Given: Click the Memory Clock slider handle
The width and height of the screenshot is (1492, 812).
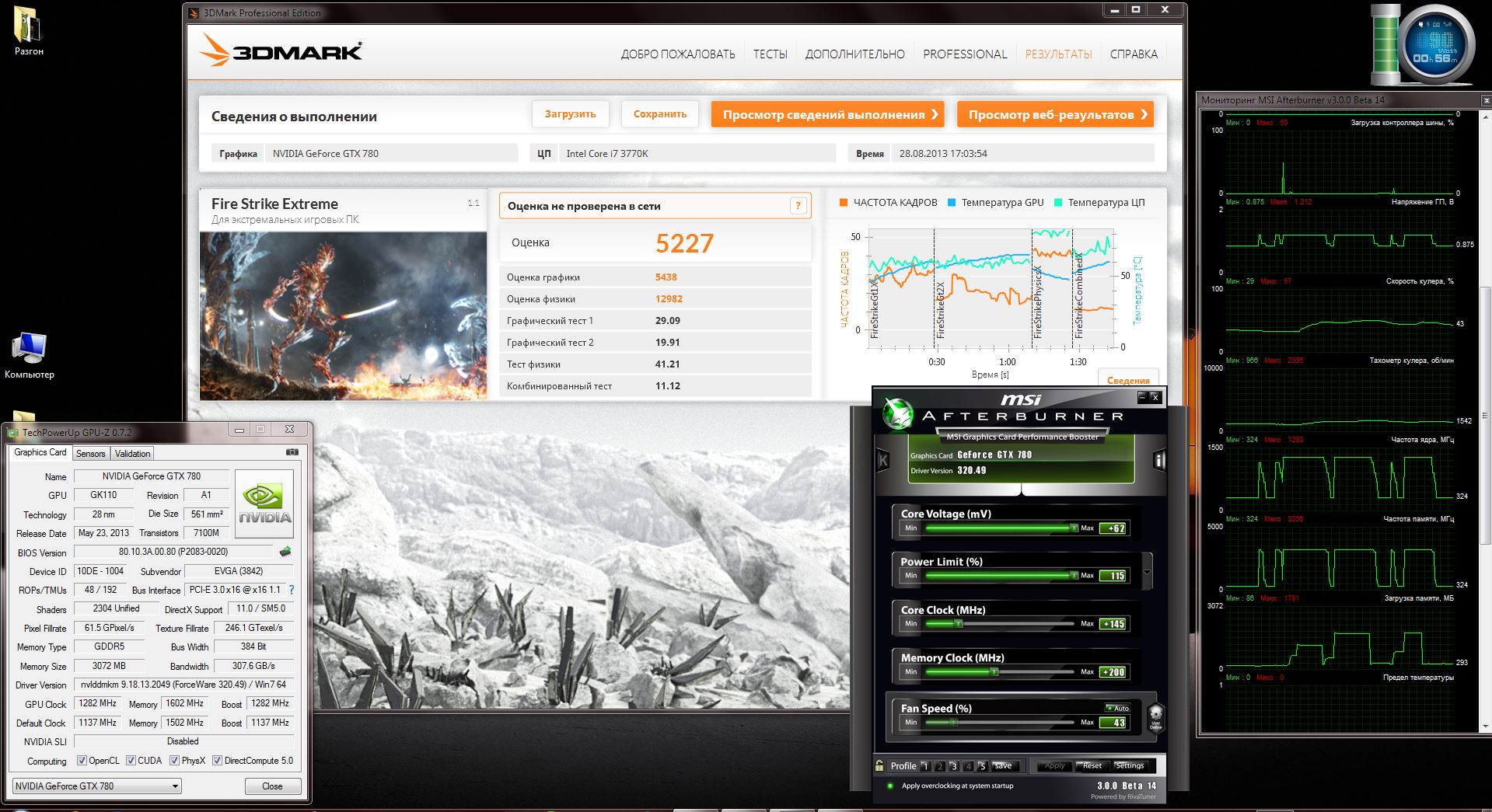Looking at the screenshot, I should (x=994, y=671).
